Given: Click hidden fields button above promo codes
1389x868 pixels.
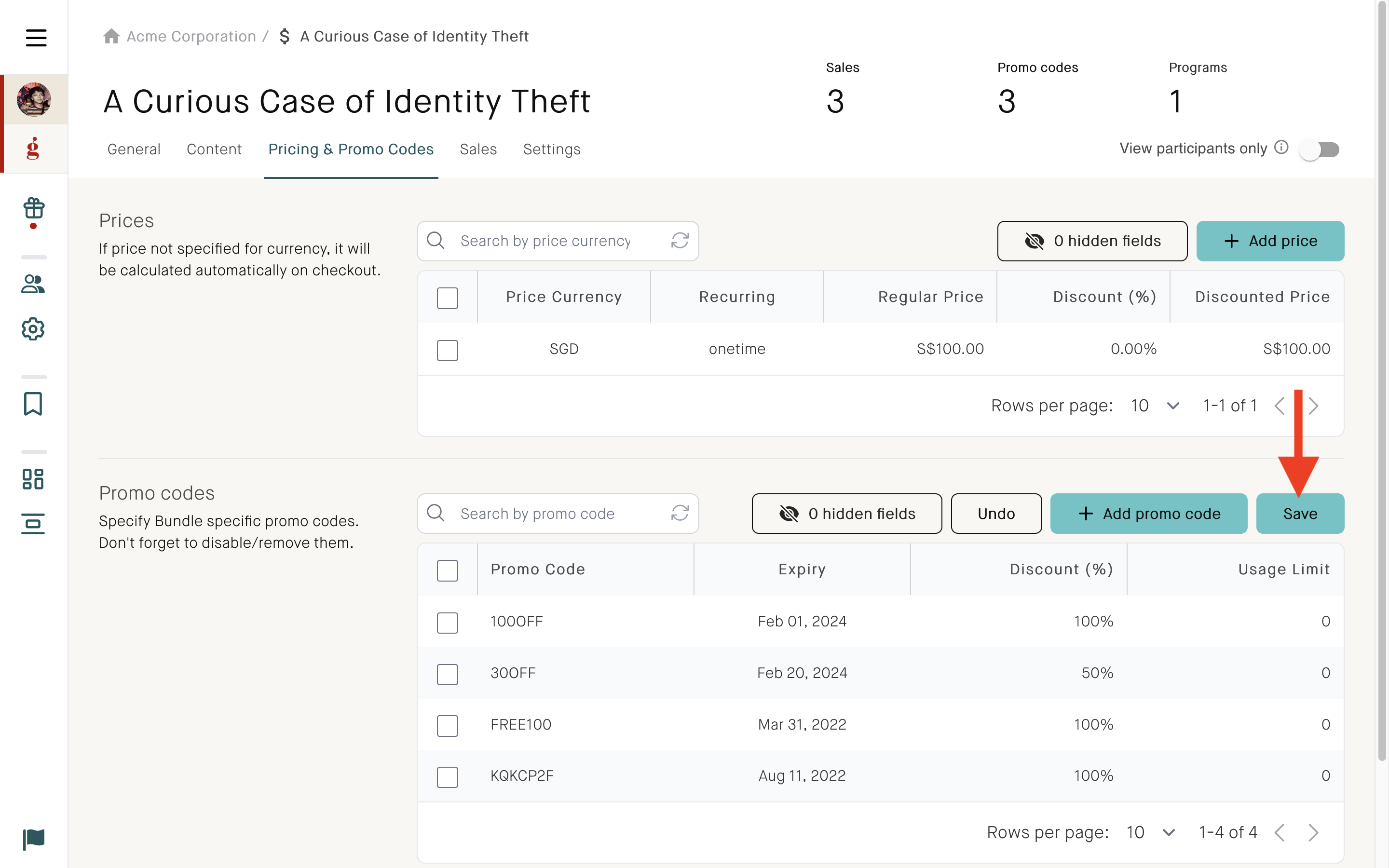Looking at the screenshot, I should coord(846,514).
